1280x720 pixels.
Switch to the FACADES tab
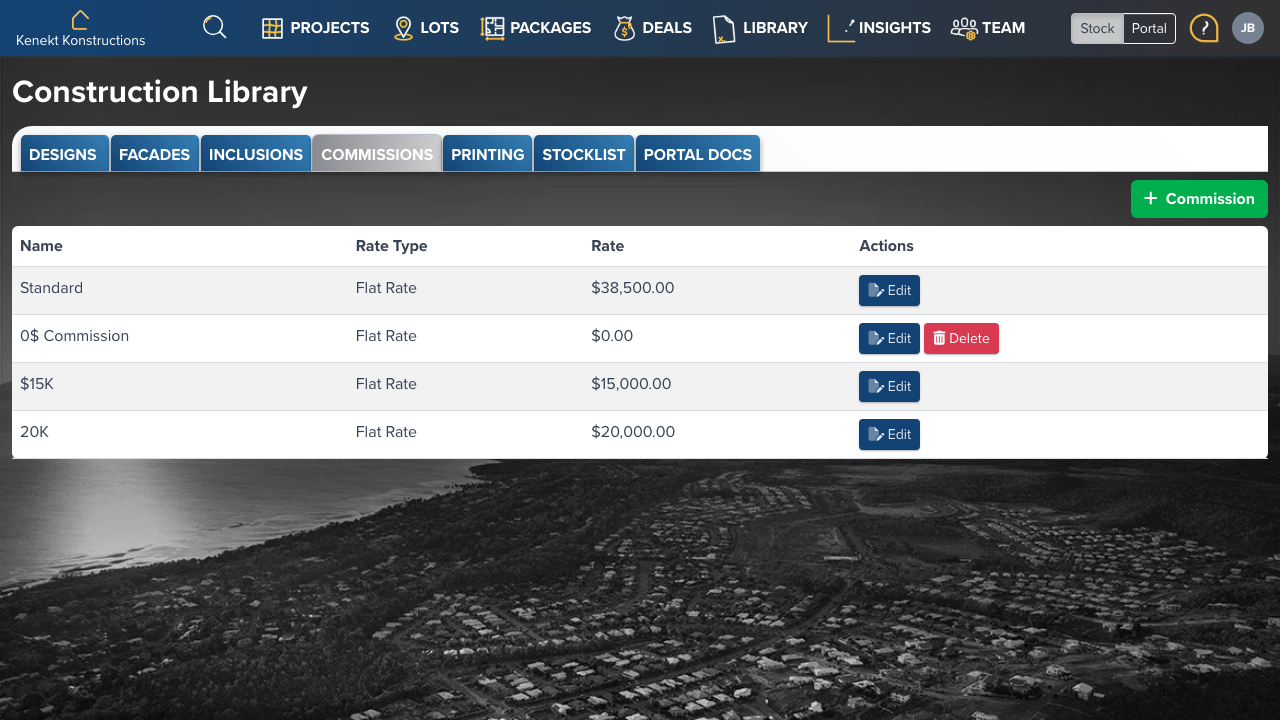(154, 154)
